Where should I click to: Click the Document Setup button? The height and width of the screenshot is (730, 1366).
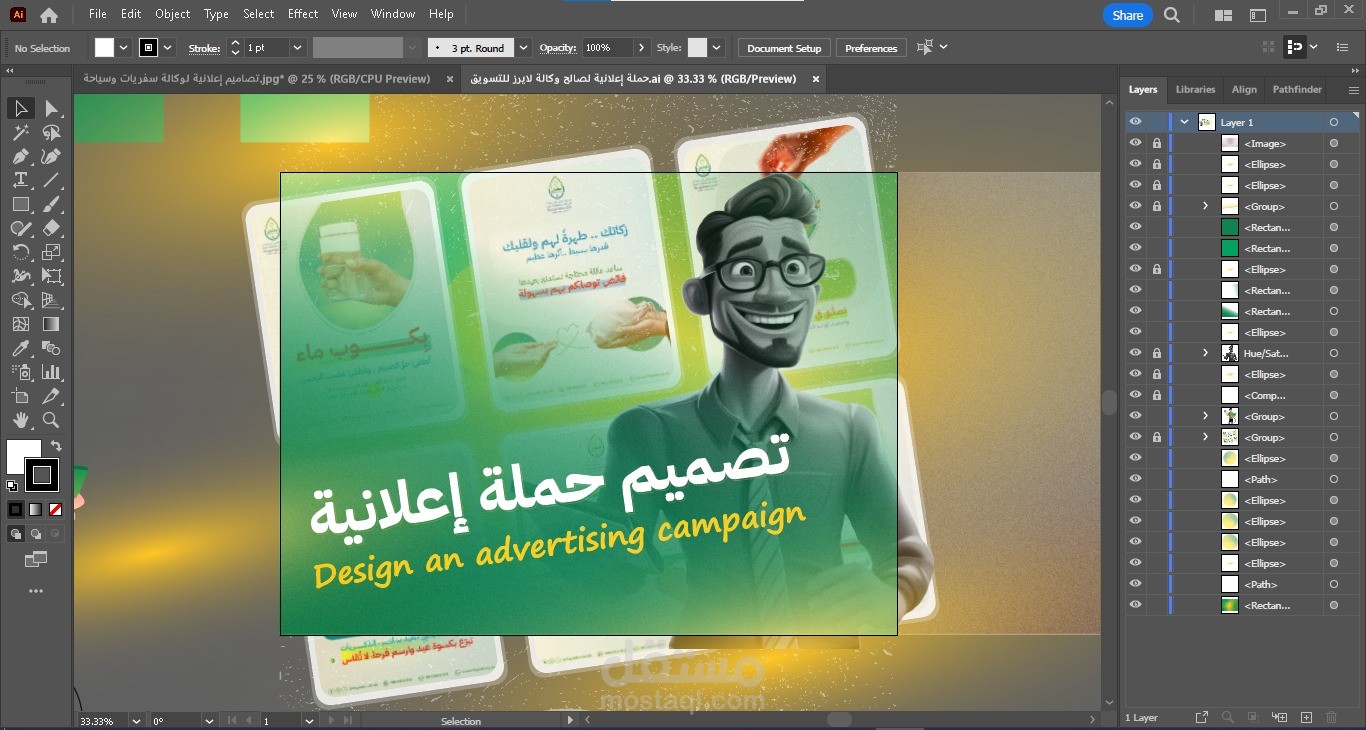[784, 48]
